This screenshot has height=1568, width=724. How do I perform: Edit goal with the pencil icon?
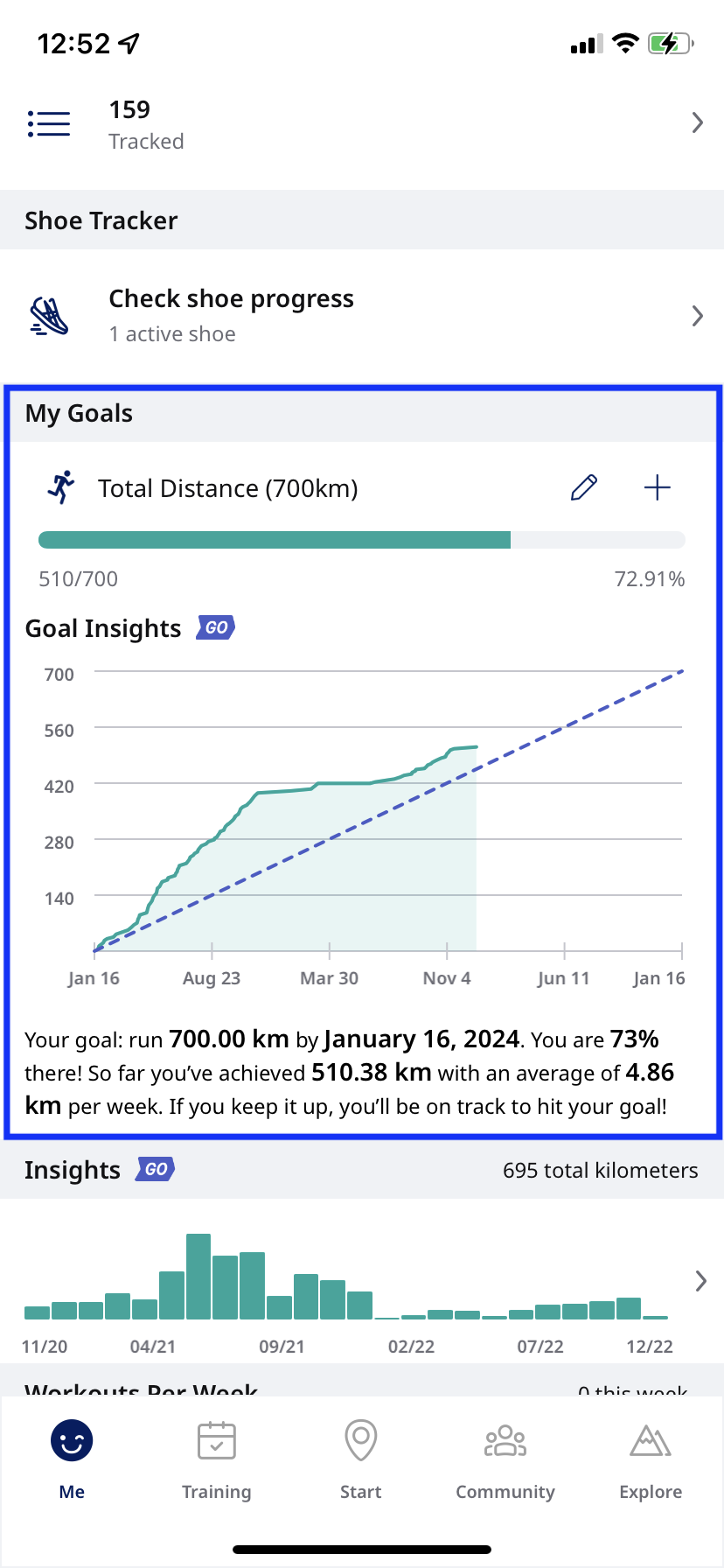tap(583, 487)
